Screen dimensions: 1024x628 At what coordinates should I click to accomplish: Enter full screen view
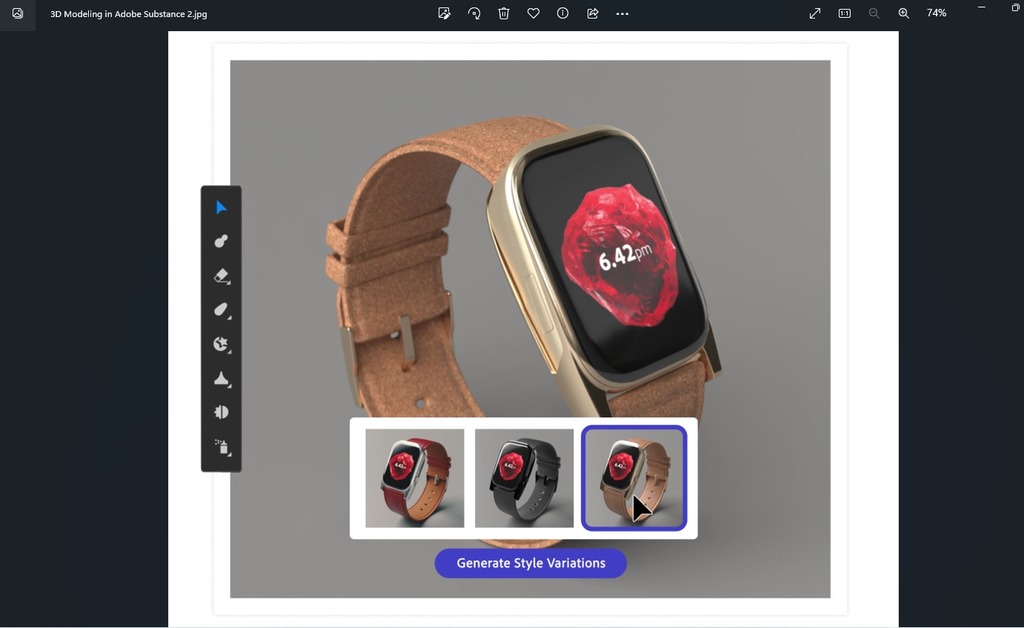(814, 13)
